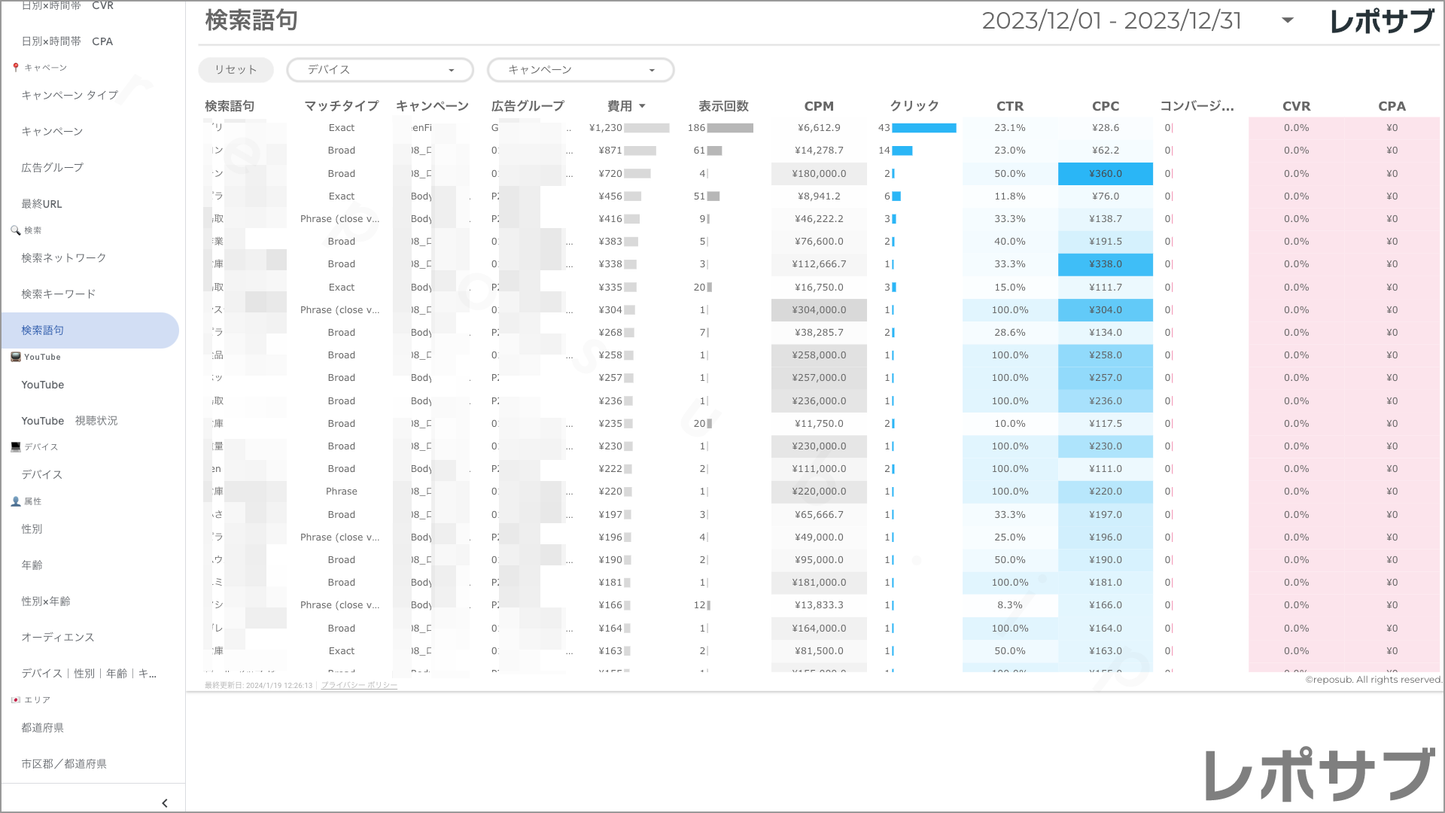
Task: Open the プライバシー ポリシー link
Action: [x=359, y=685]
